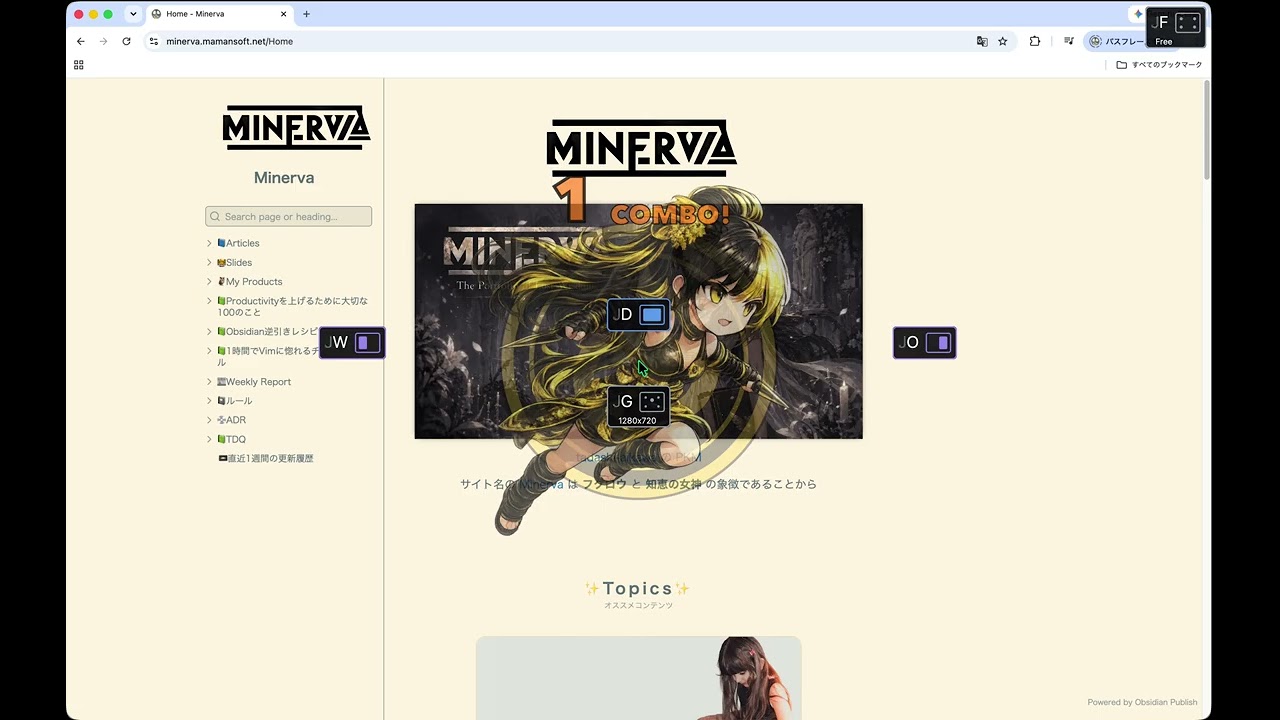
Task: Open TDQ in the sidebar
Action: pos(231,439)
